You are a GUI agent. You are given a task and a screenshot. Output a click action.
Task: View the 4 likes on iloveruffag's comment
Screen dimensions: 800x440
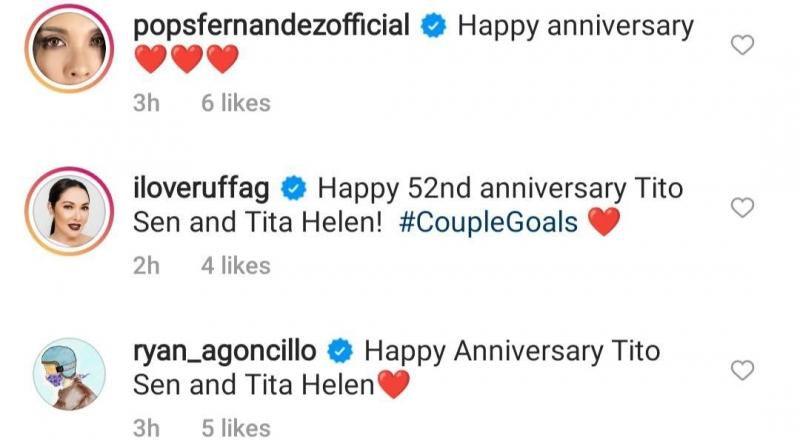tap(236, 265)
